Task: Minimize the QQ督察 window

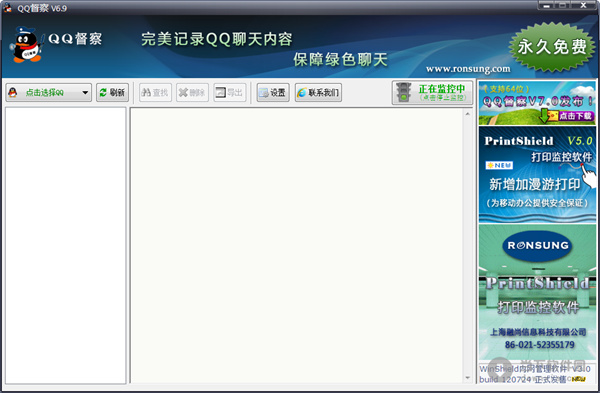Action: click(x=546, y=5)
